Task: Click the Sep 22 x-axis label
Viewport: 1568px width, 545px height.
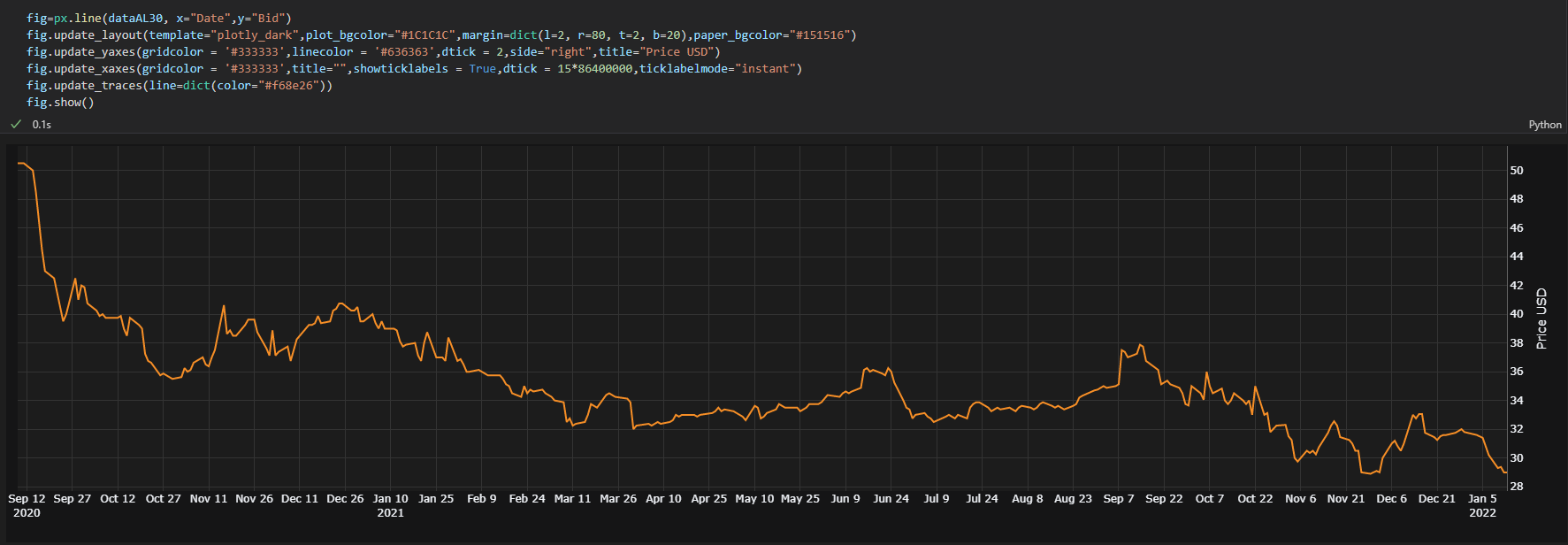Action: click(1164, 499)
